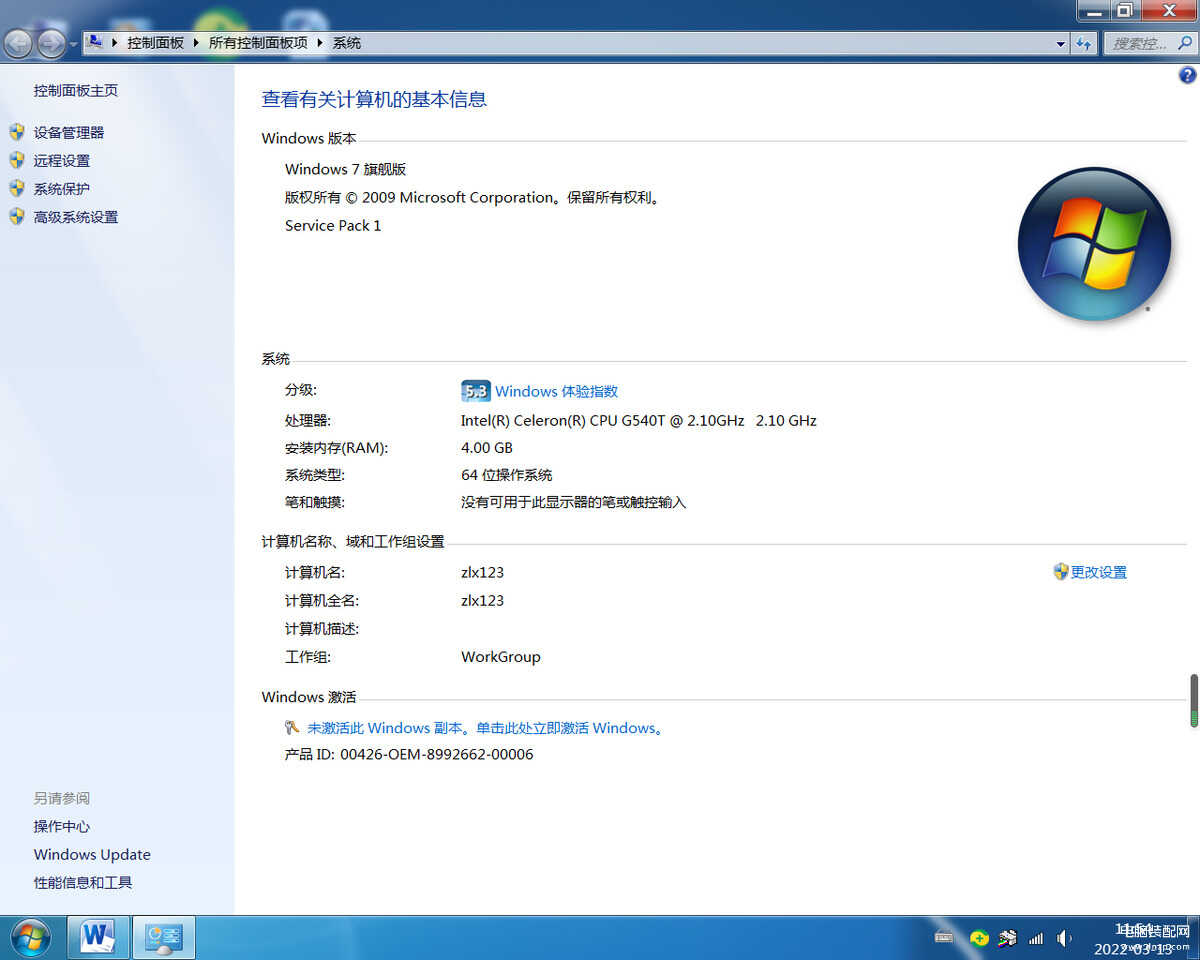Image resolution: width=1200 pixels, height=960 pixels.
Task: Click the Microsoft Corporation copyright line
Action: pos(473,197)
